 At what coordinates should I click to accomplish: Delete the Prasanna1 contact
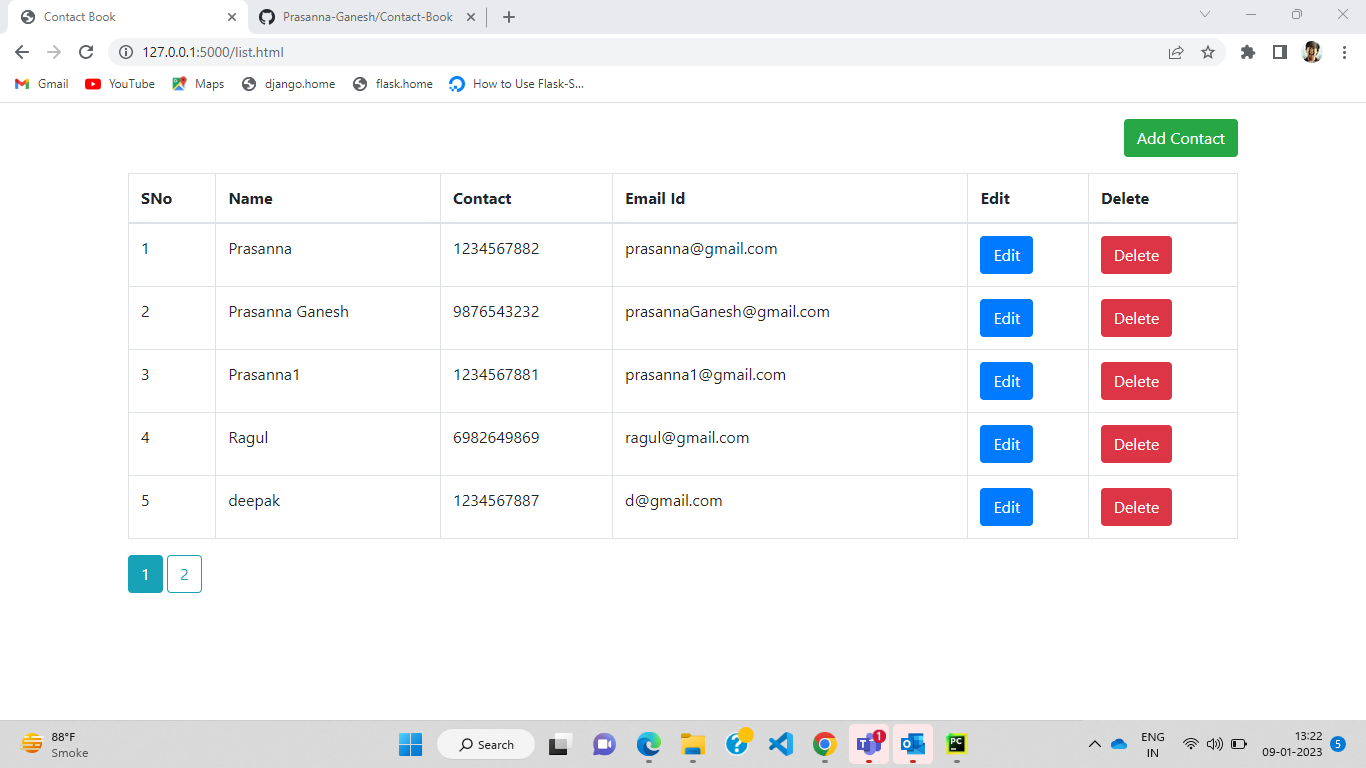tap(1136, 381)
